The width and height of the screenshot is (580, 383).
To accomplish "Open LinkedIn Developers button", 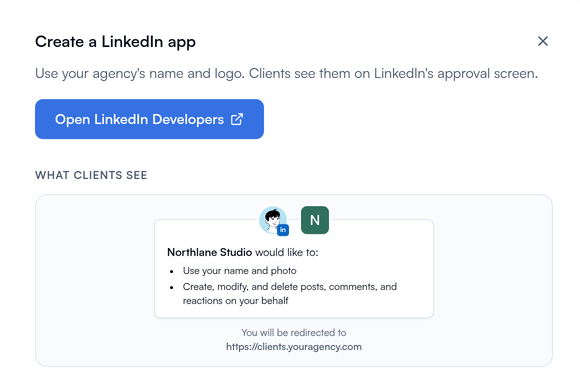I will pos(149,119).
